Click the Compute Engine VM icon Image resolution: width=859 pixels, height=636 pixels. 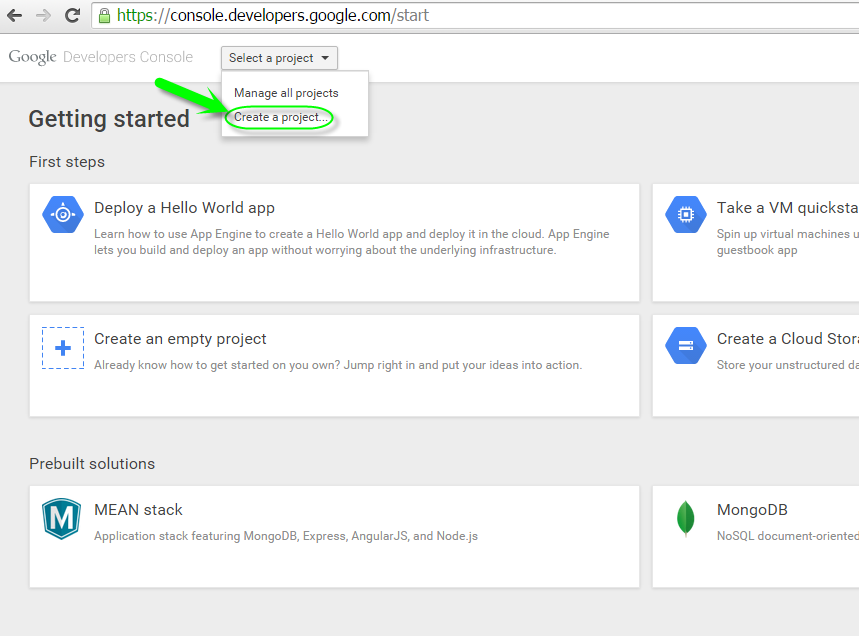(685, 214)
